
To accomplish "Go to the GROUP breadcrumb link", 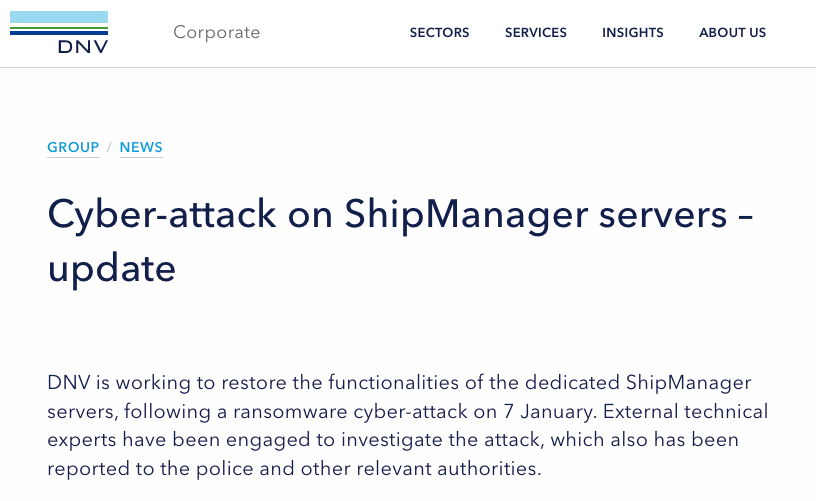I will tap(73, 147).
